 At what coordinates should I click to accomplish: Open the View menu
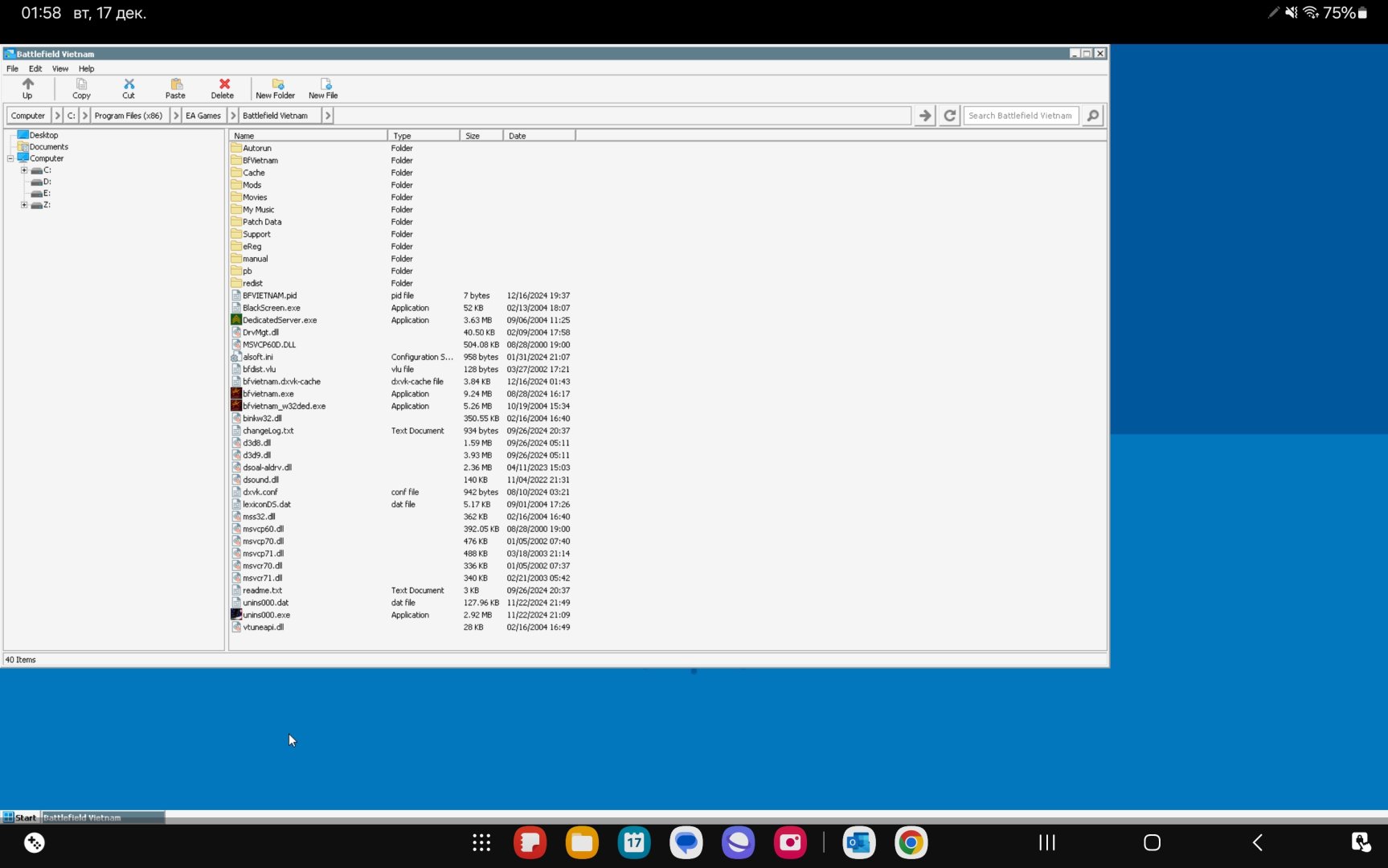pos(60,69)
